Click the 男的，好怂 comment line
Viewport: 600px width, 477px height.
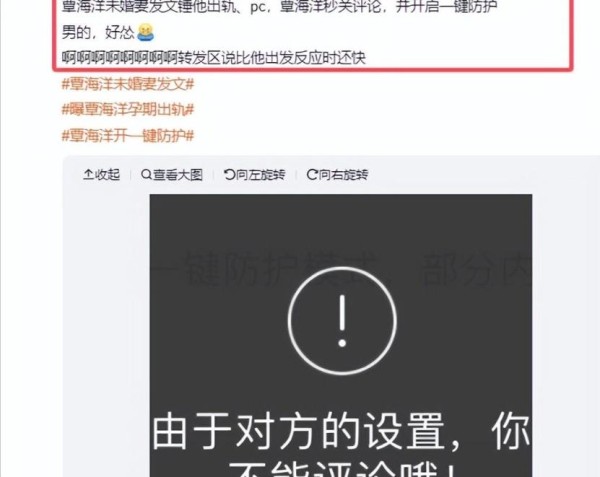tap(108, 33)
